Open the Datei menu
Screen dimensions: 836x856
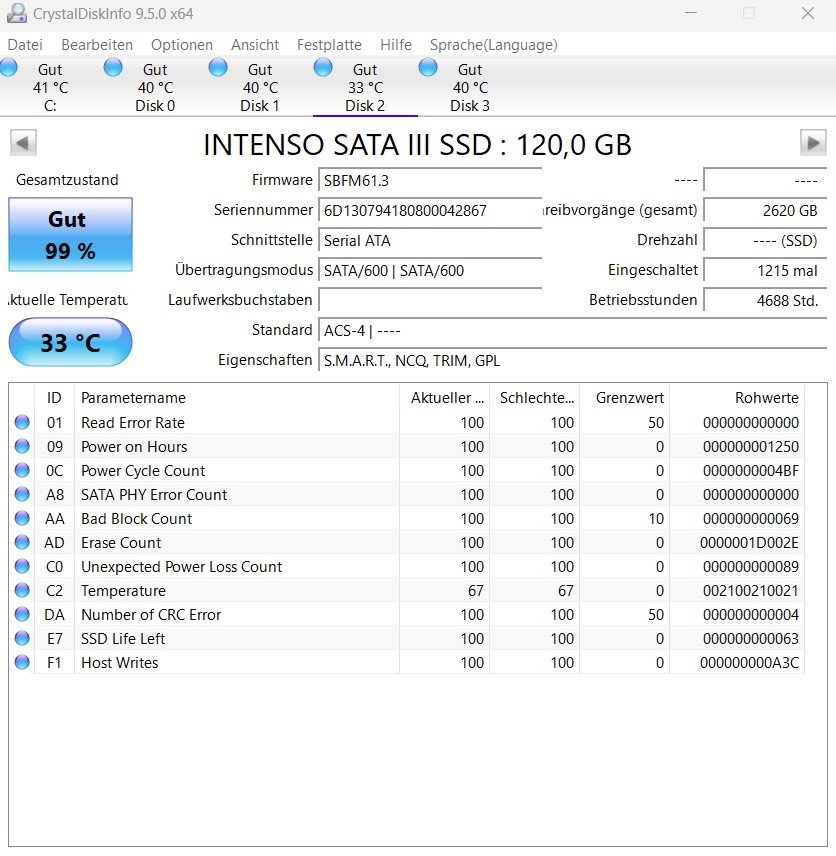25,45
